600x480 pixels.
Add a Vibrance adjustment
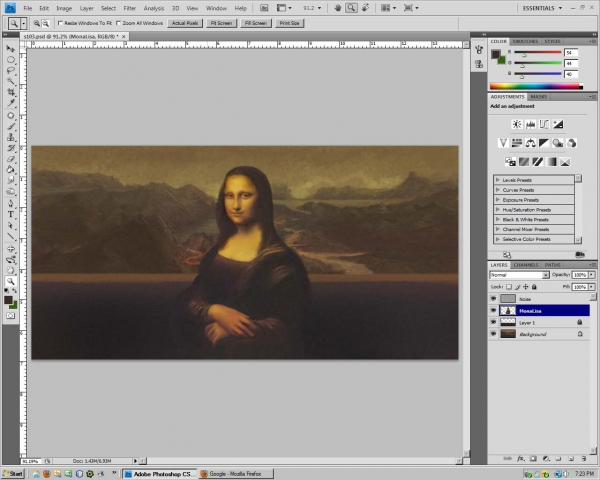(503, 143)
